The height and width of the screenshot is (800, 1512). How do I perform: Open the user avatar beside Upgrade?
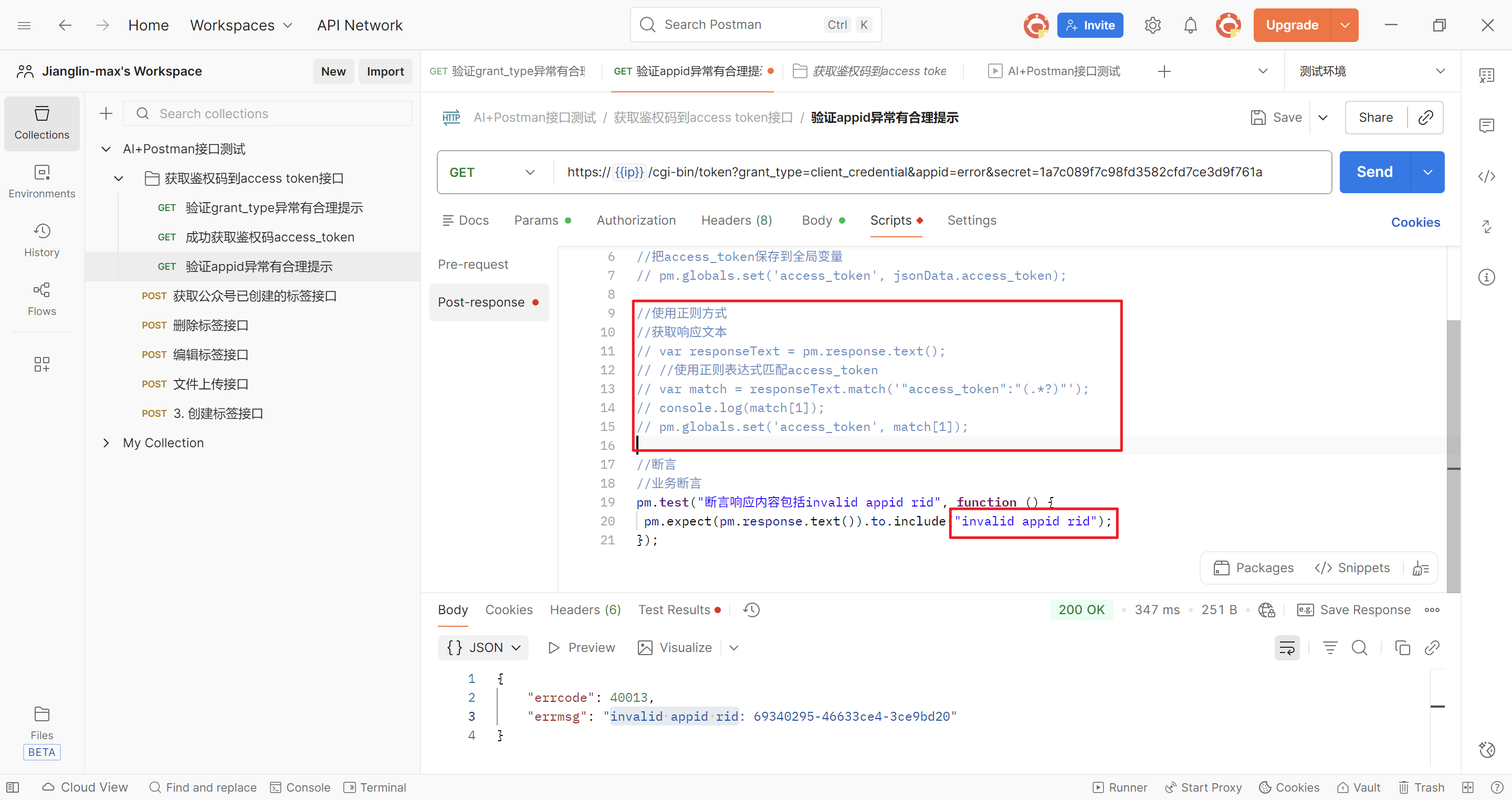(x=1228, y=25)
